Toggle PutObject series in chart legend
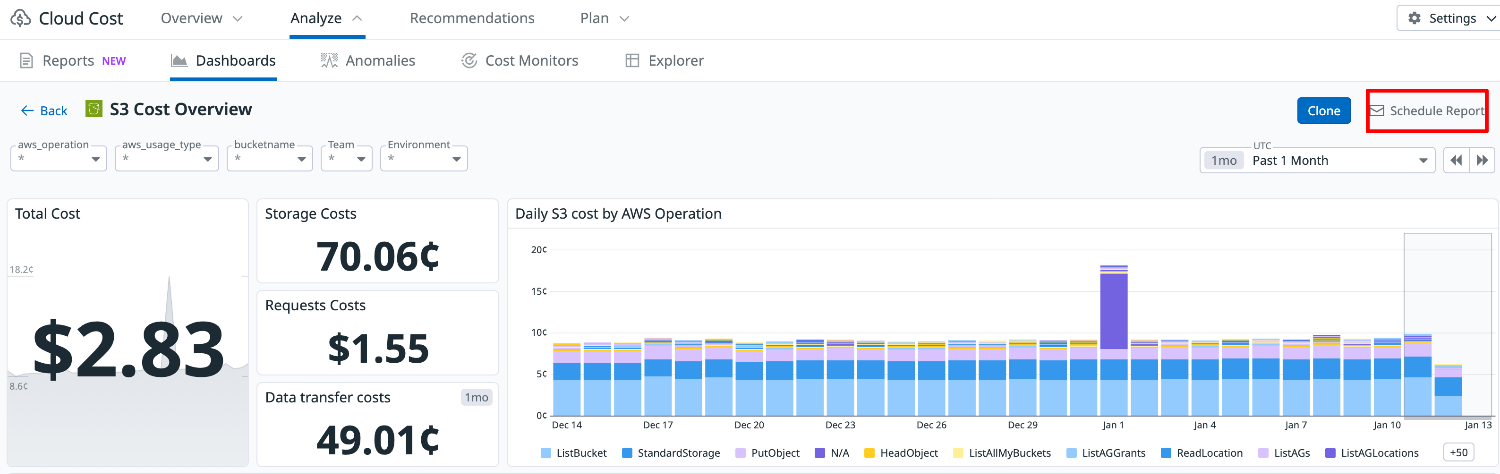 click(767, 453)
